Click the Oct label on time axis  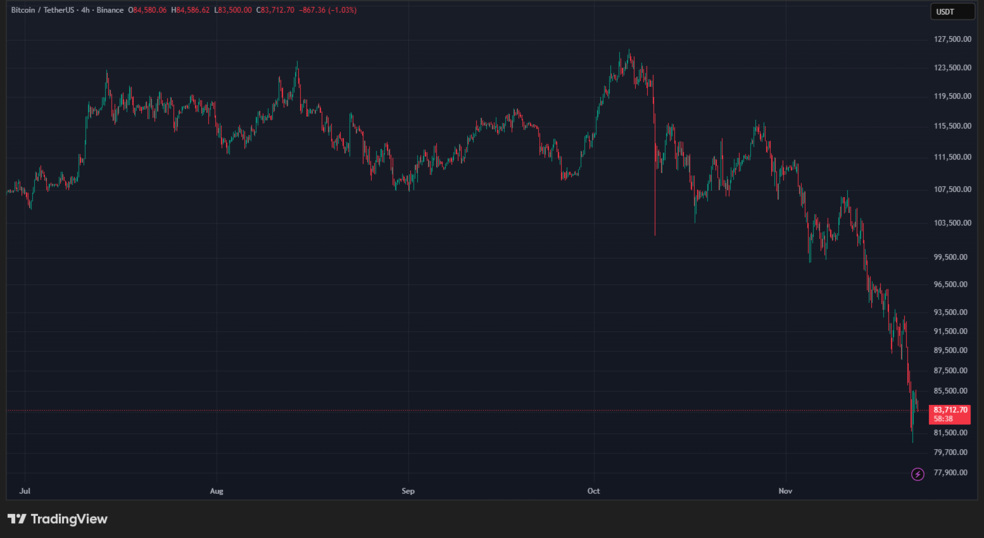[593, 491]
